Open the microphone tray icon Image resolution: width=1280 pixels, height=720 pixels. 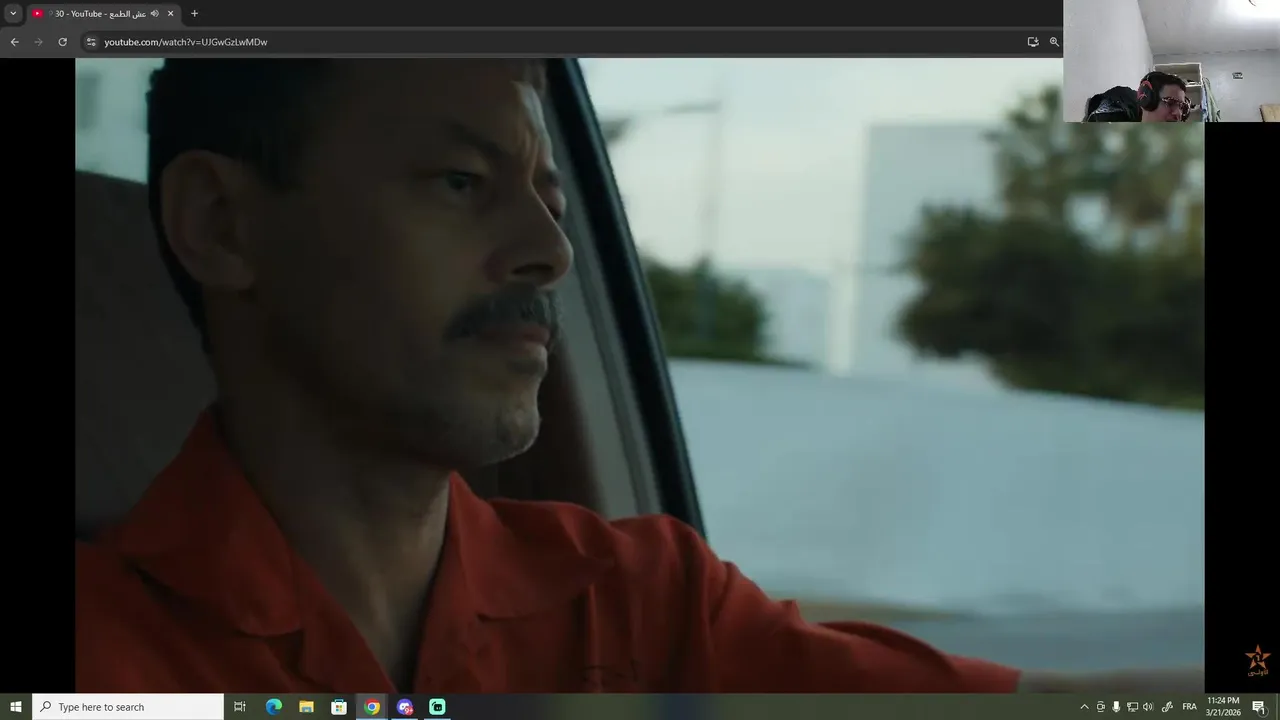click(1116, 707)
